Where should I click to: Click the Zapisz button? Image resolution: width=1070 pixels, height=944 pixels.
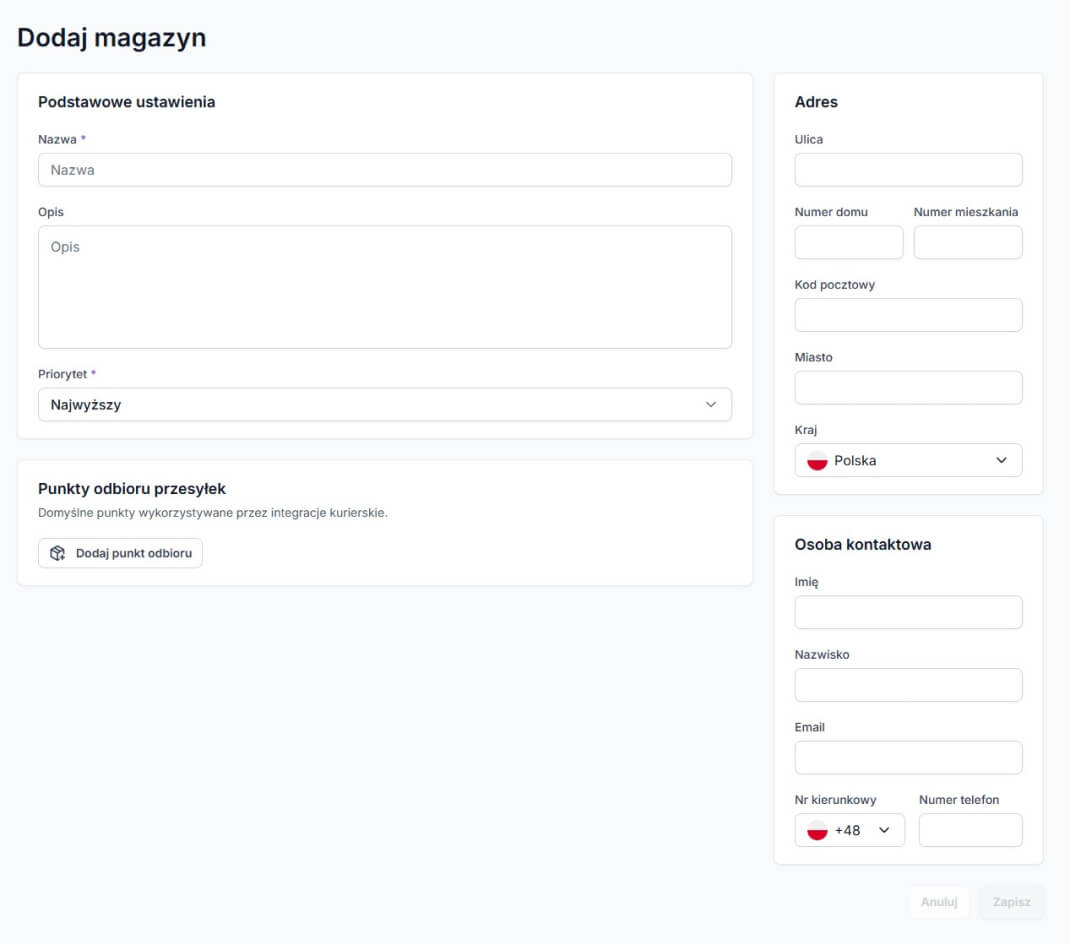pos(1011,902)
